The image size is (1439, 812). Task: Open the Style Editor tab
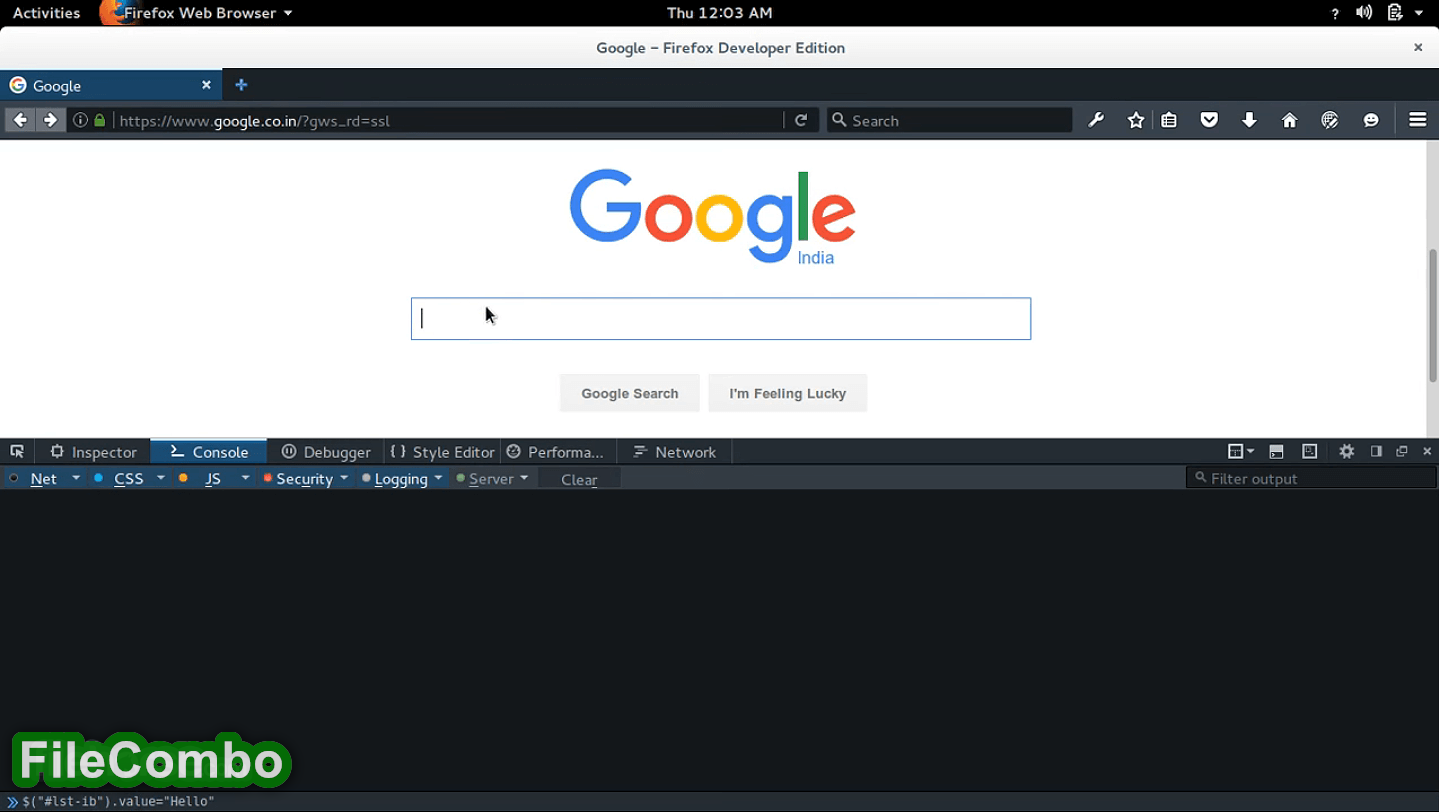click(x=442, y=452)
